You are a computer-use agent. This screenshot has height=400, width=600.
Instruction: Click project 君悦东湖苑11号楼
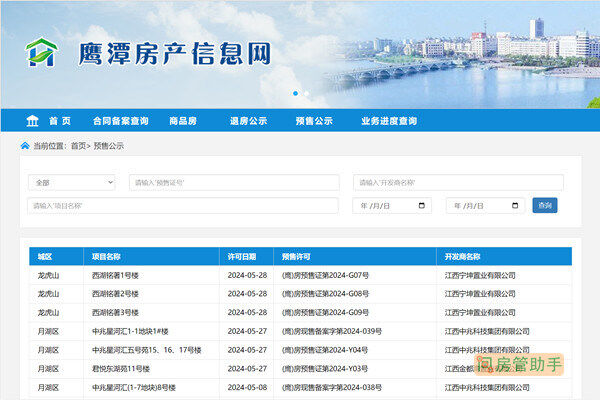click(x=121, y=369)
